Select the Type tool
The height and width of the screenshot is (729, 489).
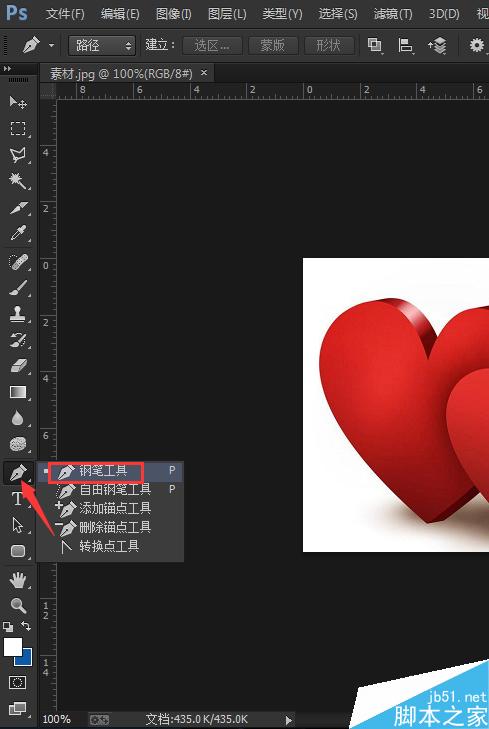pos(18,499)
